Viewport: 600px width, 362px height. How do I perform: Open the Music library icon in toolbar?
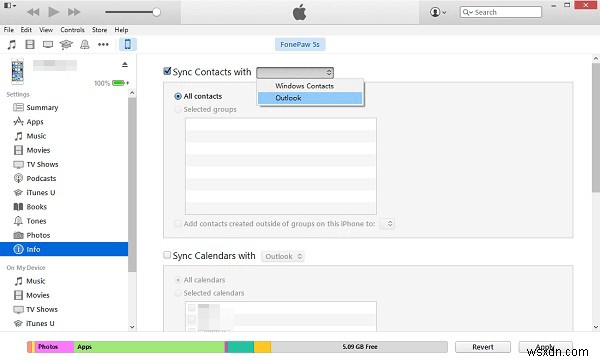point(12,44)
